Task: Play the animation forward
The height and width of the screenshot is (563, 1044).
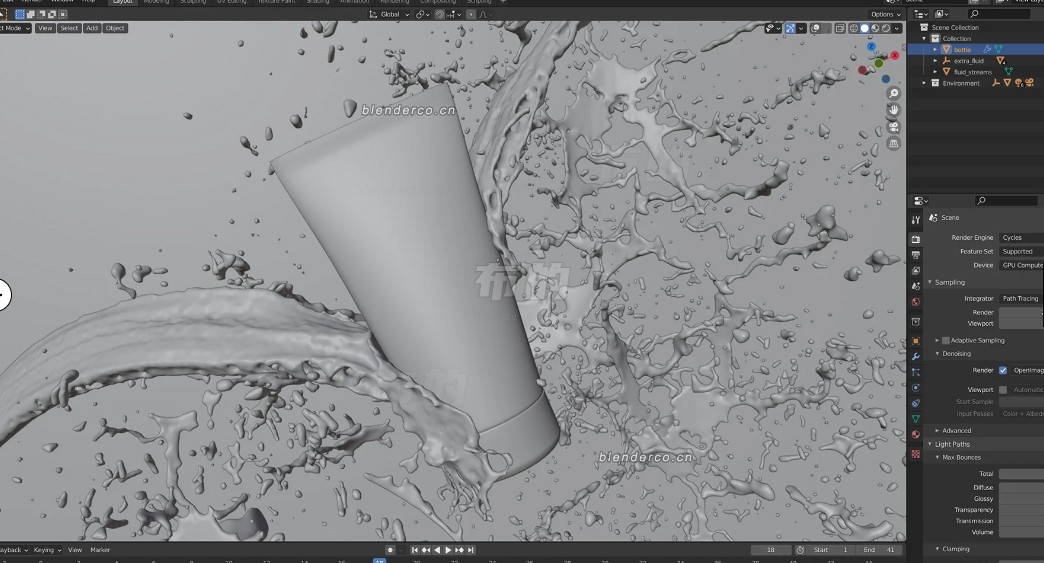Action: coord(448,550)
